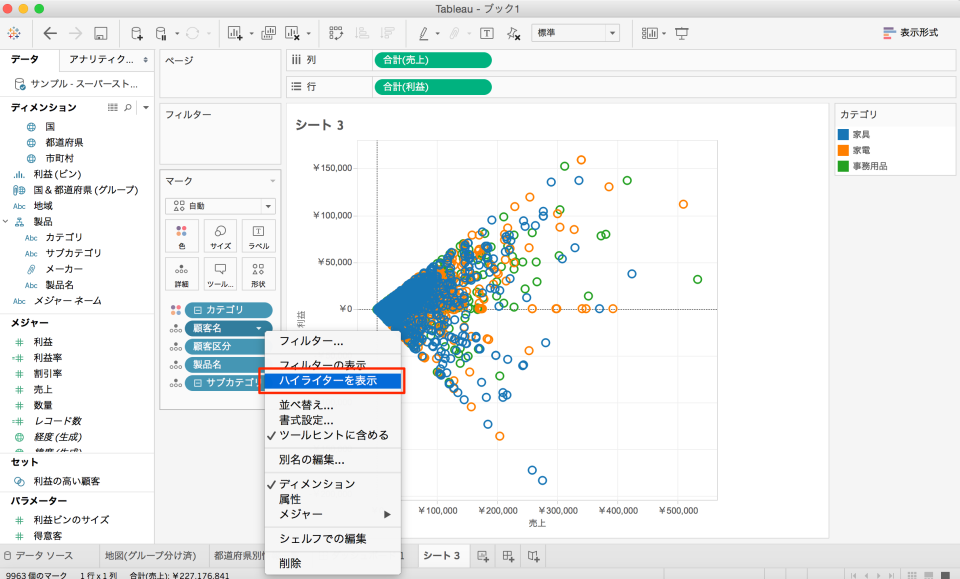Choose ハイライターを表示 from the menu
The image size is (960, 579).
[x=330, y=380]
